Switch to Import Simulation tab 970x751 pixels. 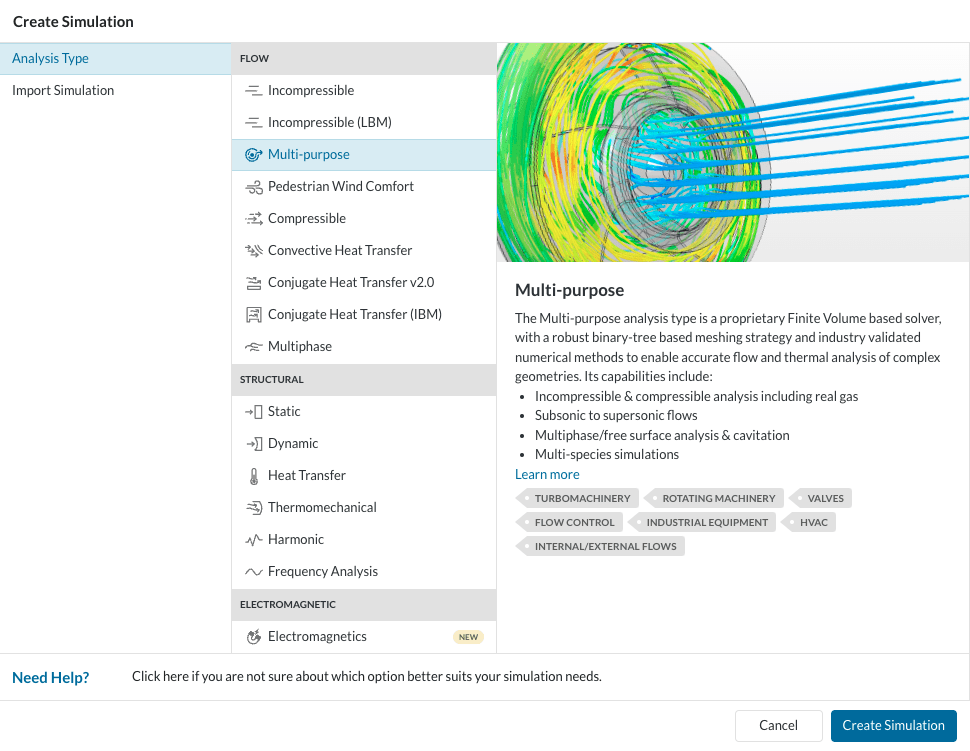click(63, 91)
